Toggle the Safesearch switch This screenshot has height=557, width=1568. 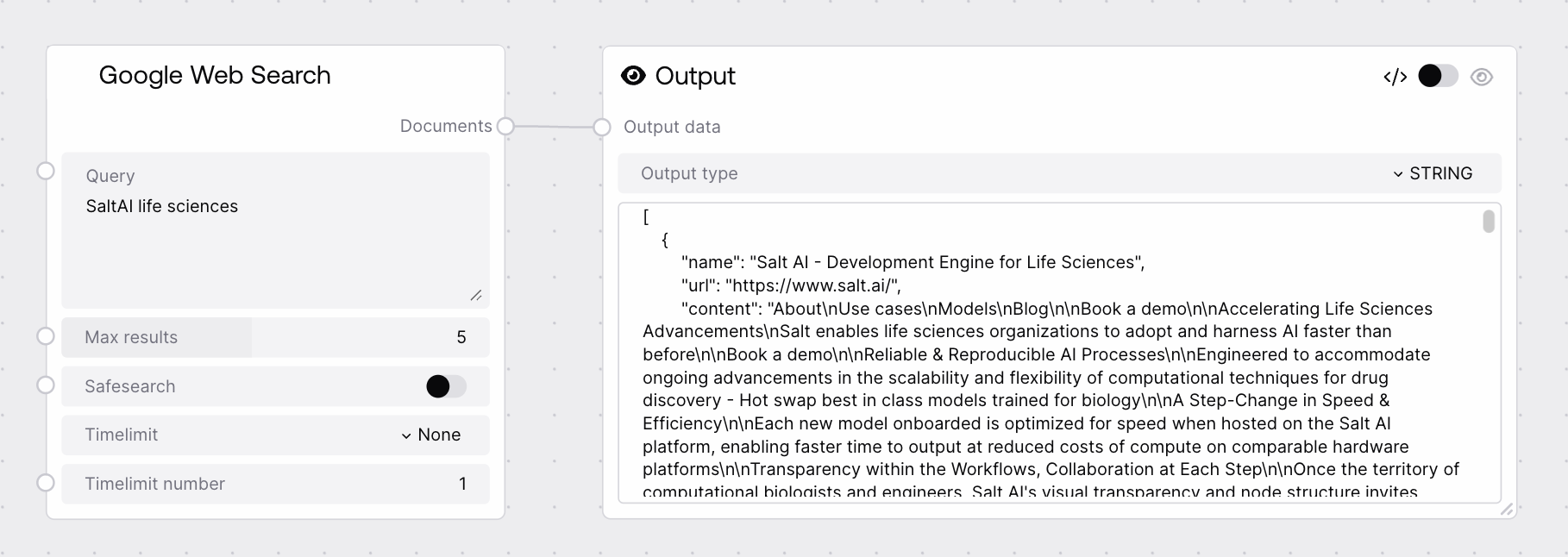[446, 386]
